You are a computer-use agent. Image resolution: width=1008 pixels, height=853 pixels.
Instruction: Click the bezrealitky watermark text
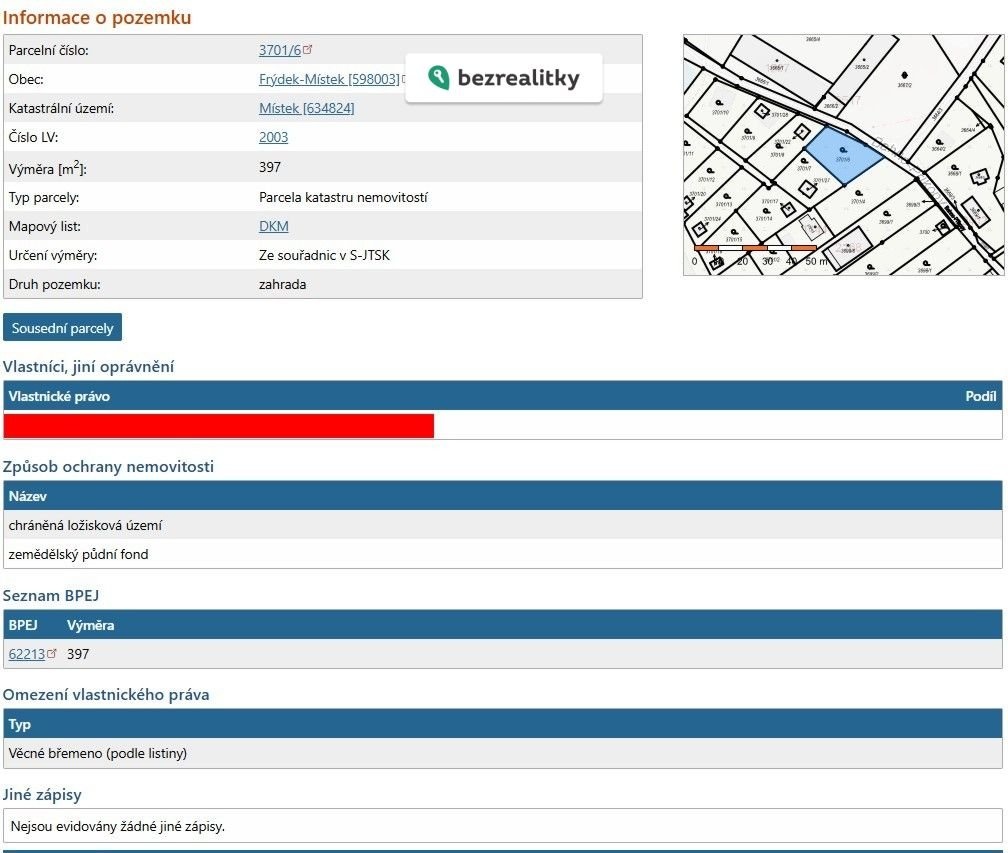click(518, 78)
